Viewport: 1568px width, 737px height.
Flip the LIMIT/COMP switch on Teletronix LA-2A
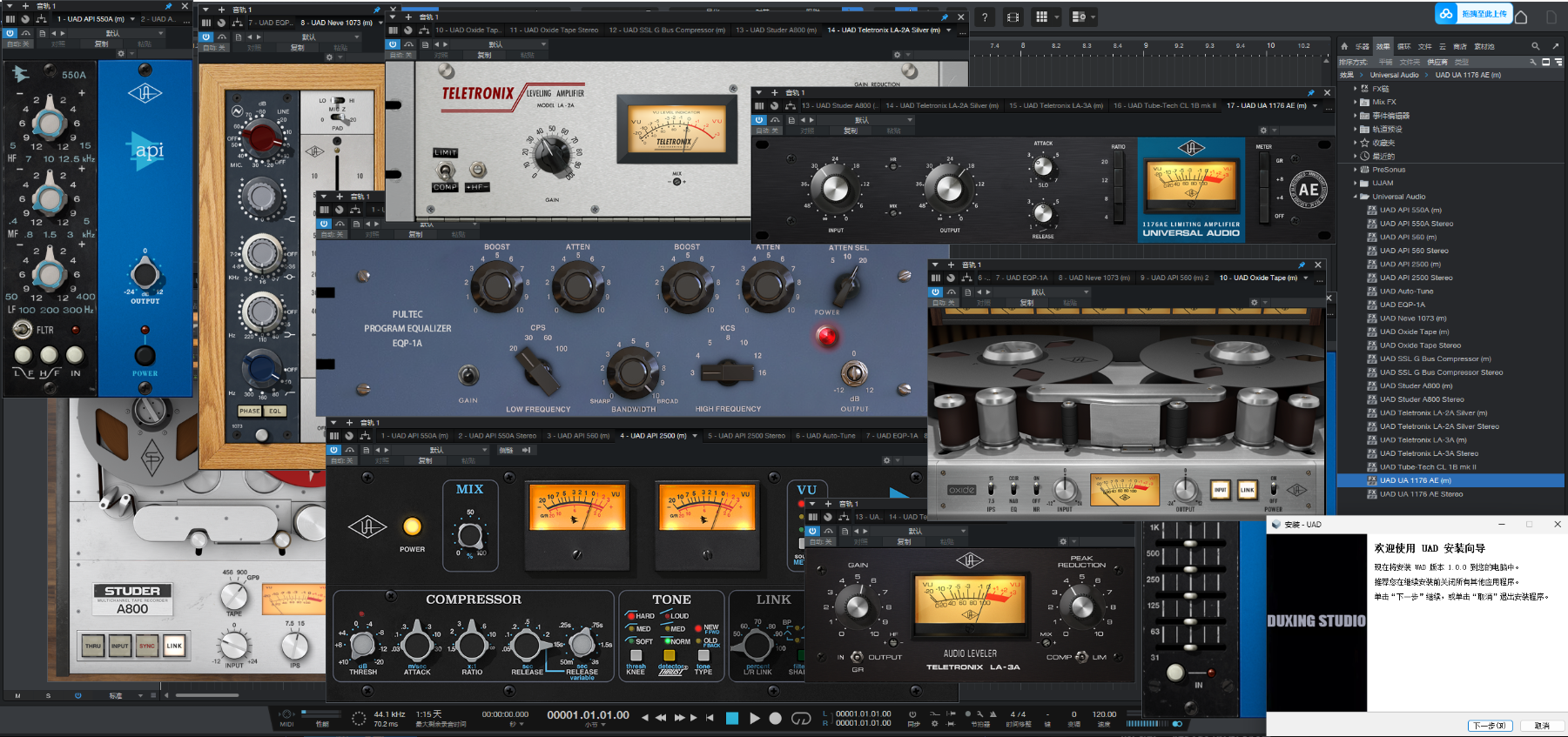(445, 170)
